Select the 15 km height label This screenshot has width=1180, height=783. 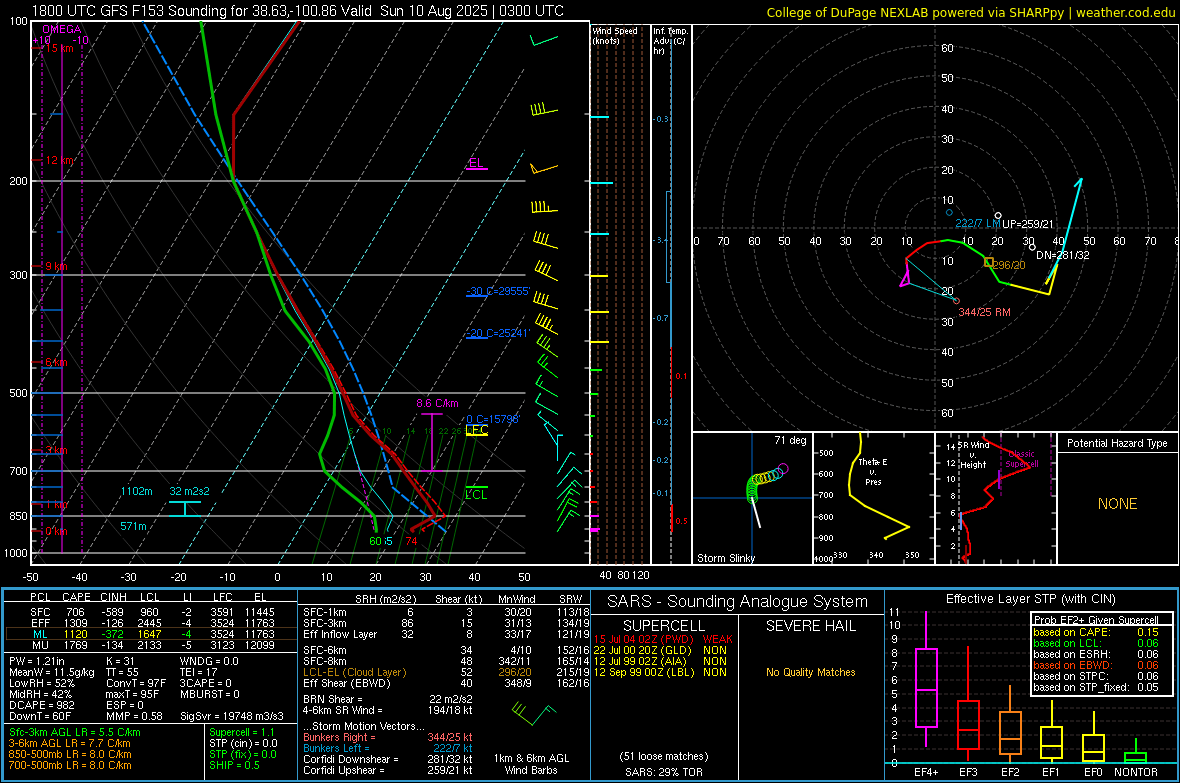pos(59,48)
